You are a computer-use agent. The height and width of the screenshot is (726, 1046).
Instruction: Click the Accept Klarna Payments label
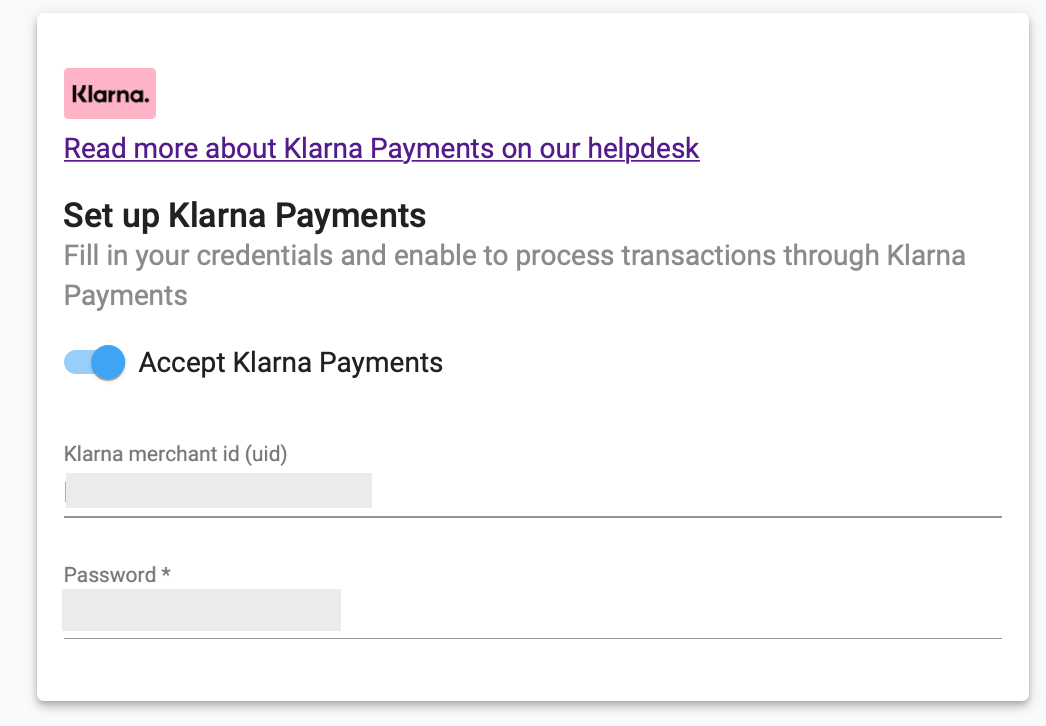pyautogui.click(x=291, y=362)
